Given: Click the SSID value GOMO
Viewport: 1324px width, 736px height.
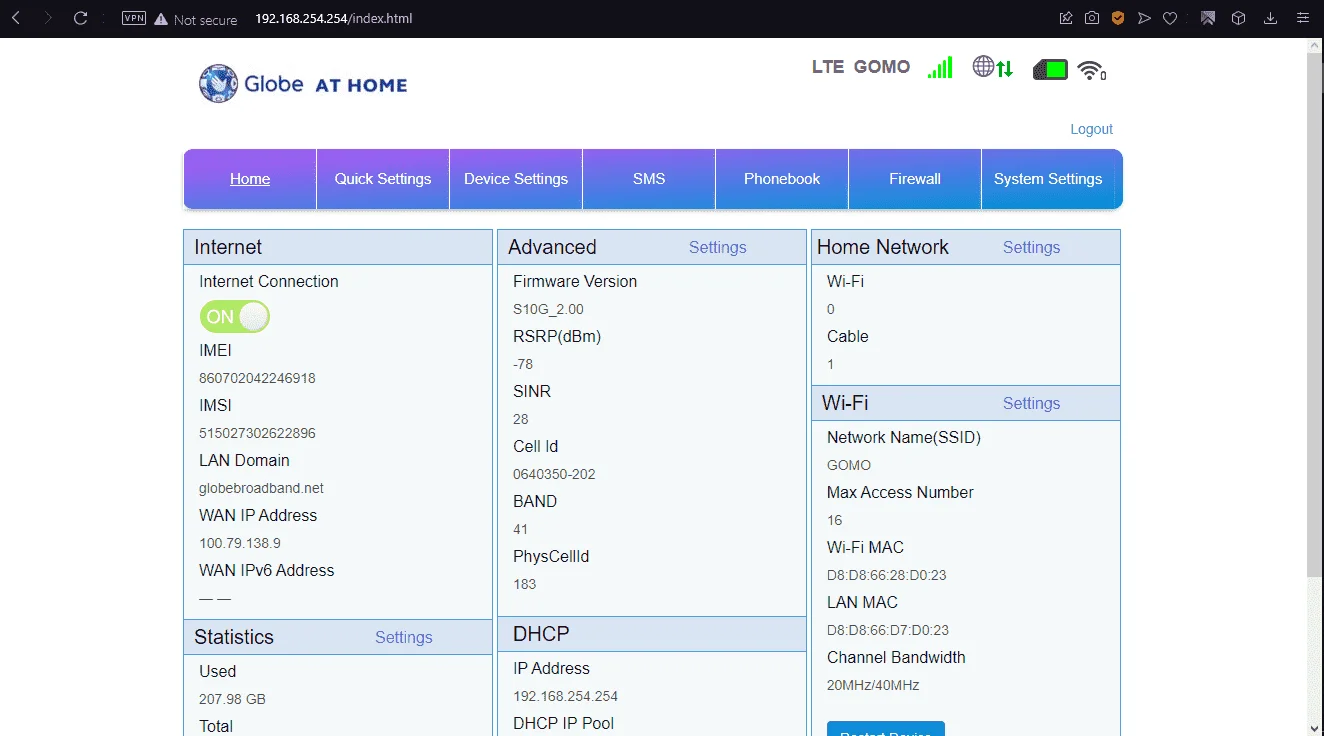Looking at the screenshot, I should pos(849,465).
